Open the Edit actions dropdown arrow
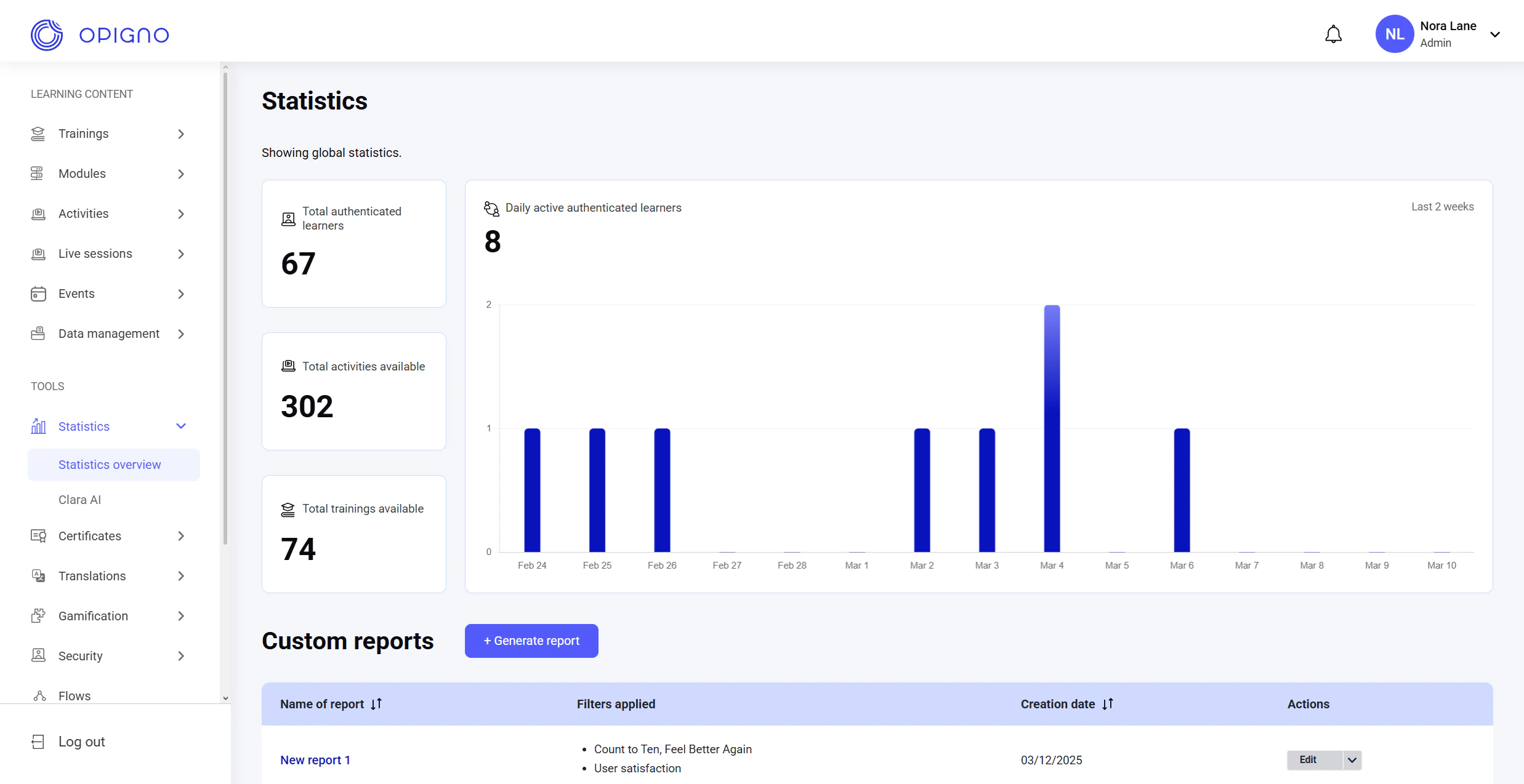 coord(1352,760)
